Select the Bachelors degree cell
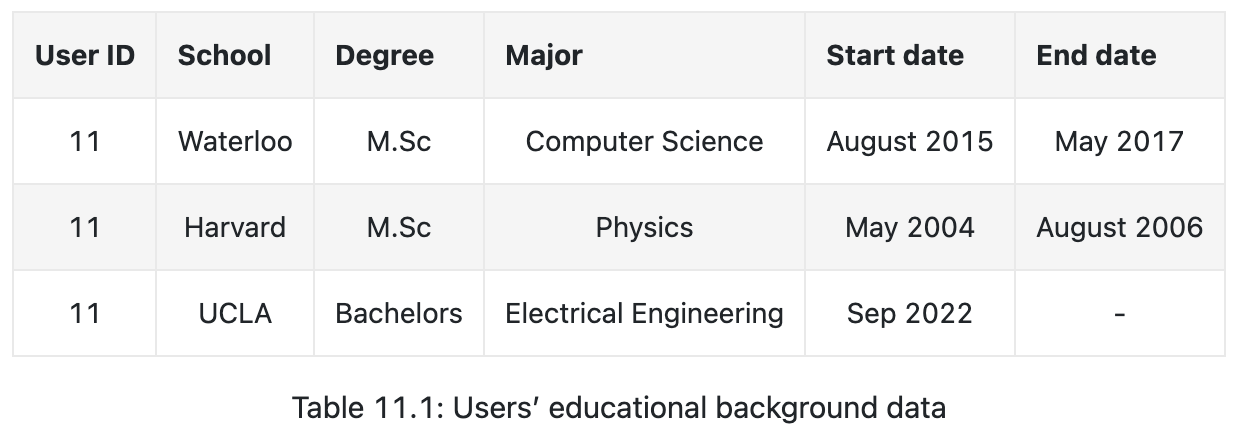 (x=399, y=313)
